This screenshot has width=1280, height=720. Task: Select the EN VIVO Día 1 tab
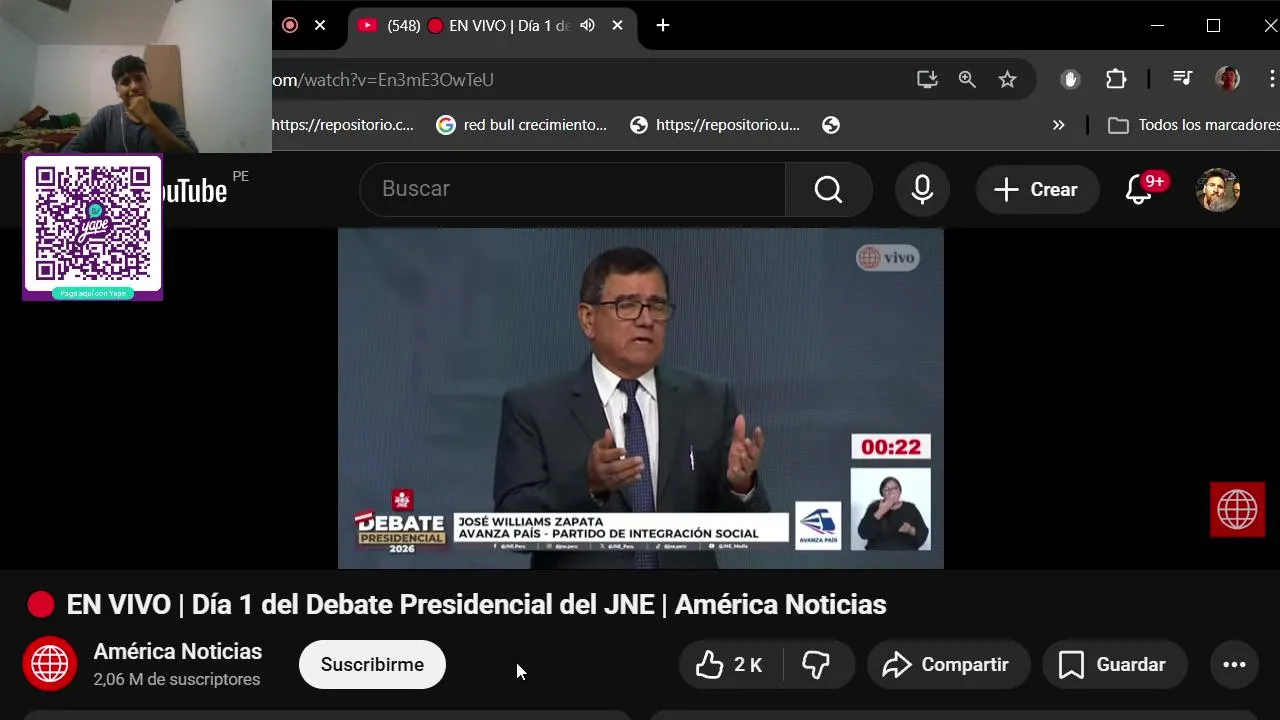point(490,26)
